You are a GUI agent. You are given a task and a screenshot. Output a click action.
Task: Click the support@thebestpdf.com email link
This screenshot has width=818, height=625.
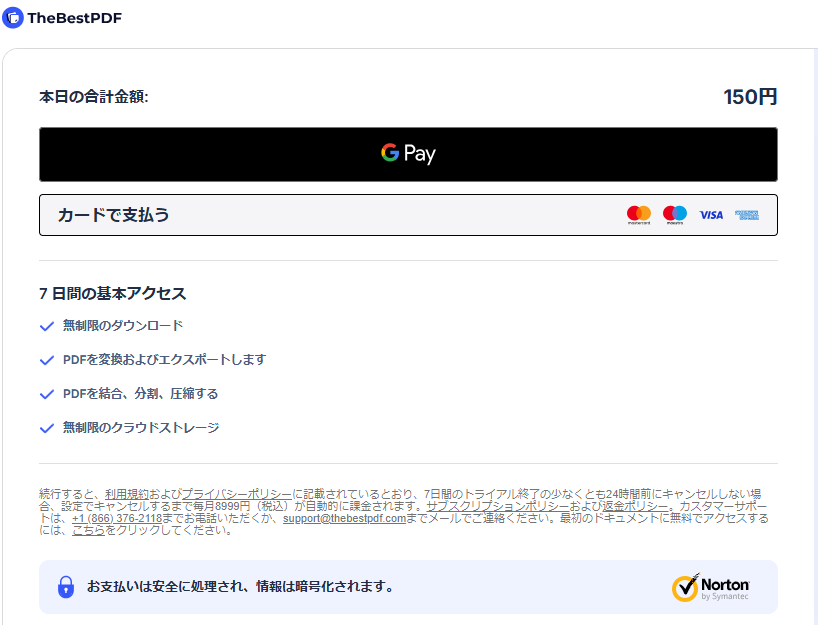344,519
